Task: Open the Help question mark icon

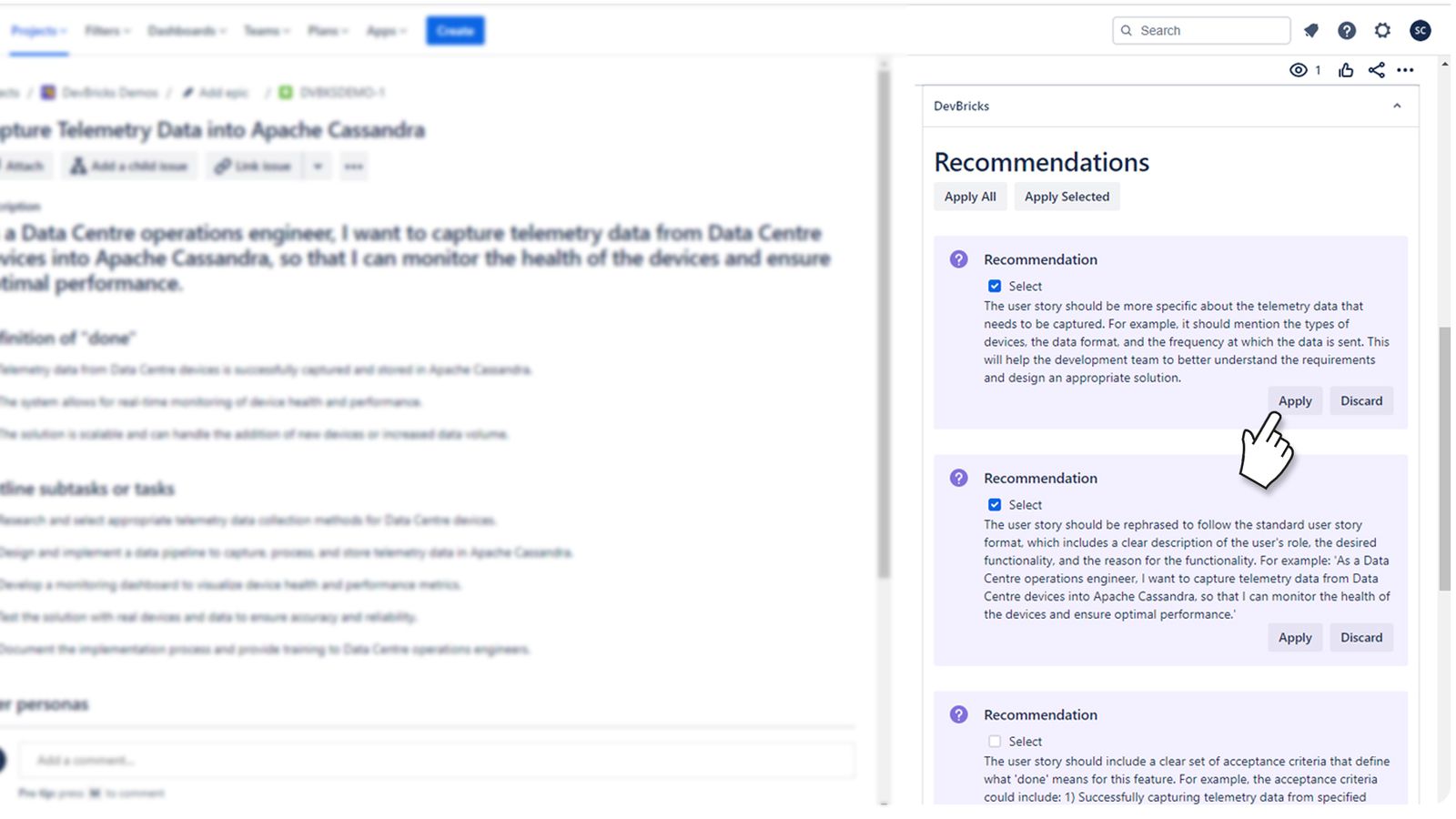Action: pos(1347,30)
